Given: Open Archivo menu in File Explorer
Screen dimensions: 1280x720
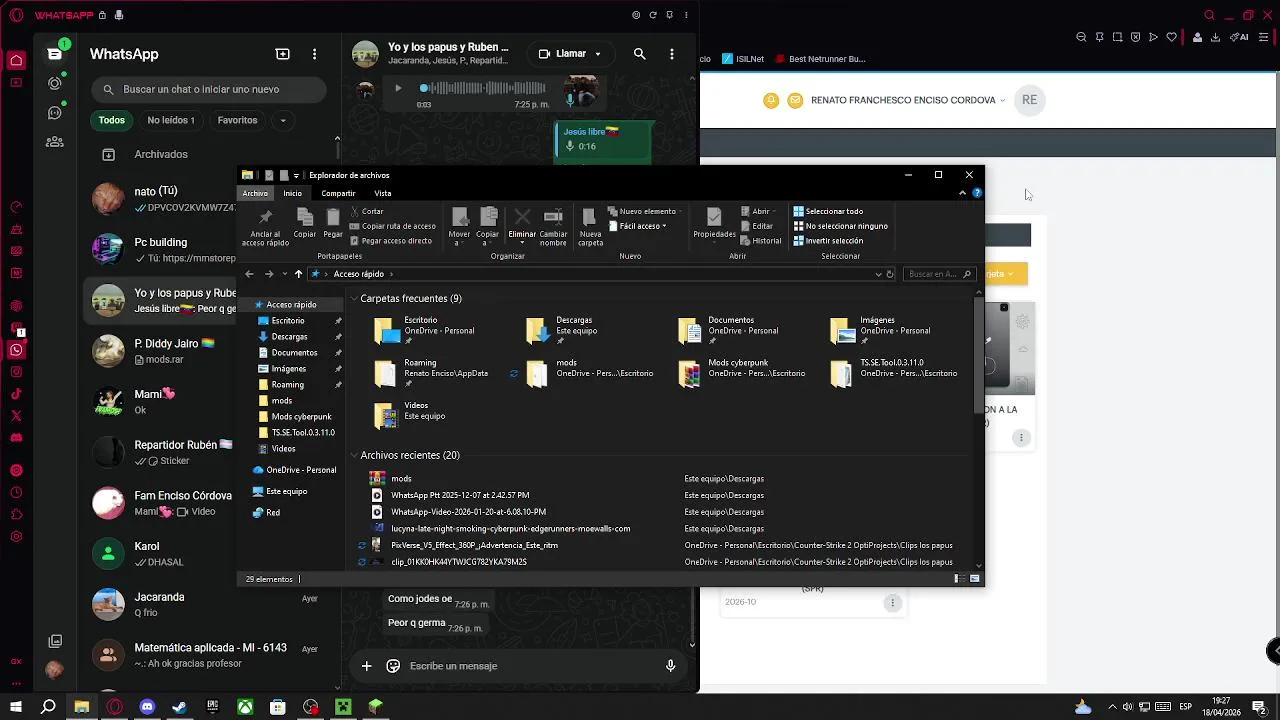Looking at the screenshot, I should [x=255, y=193].
